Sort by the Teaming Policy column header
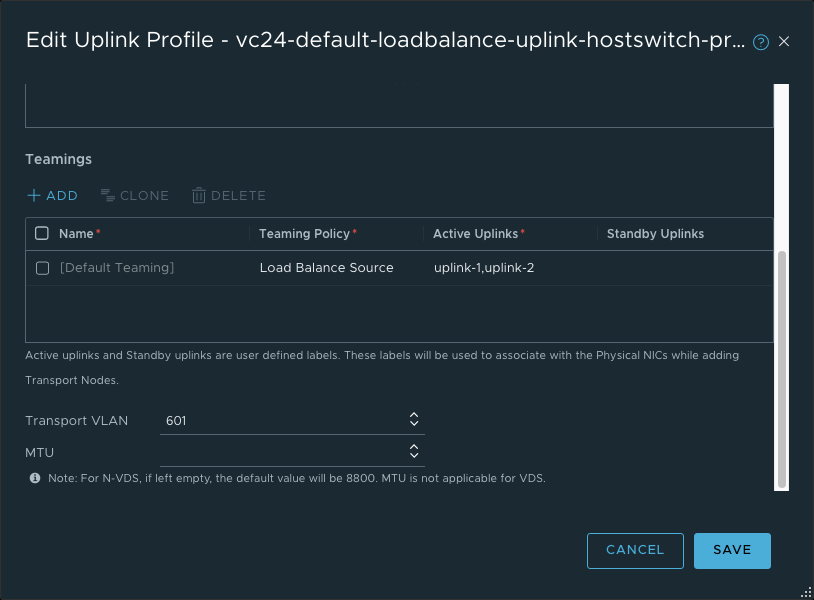 (x=304, y=234)
